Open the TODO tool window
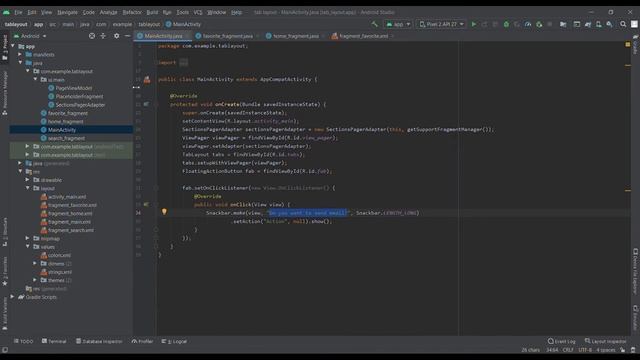The width and height of the screenshot is (640, 360). coord(23,341)
